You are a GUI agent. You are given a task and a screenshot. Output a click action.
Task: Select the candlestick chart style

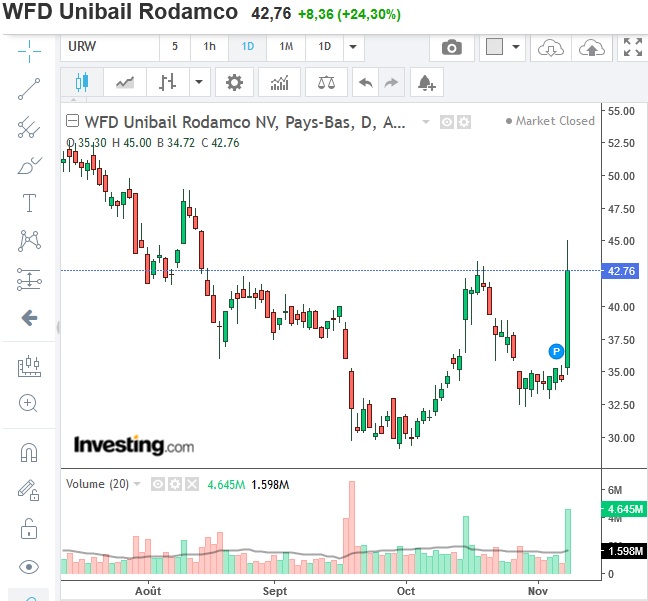pos(82,82)
